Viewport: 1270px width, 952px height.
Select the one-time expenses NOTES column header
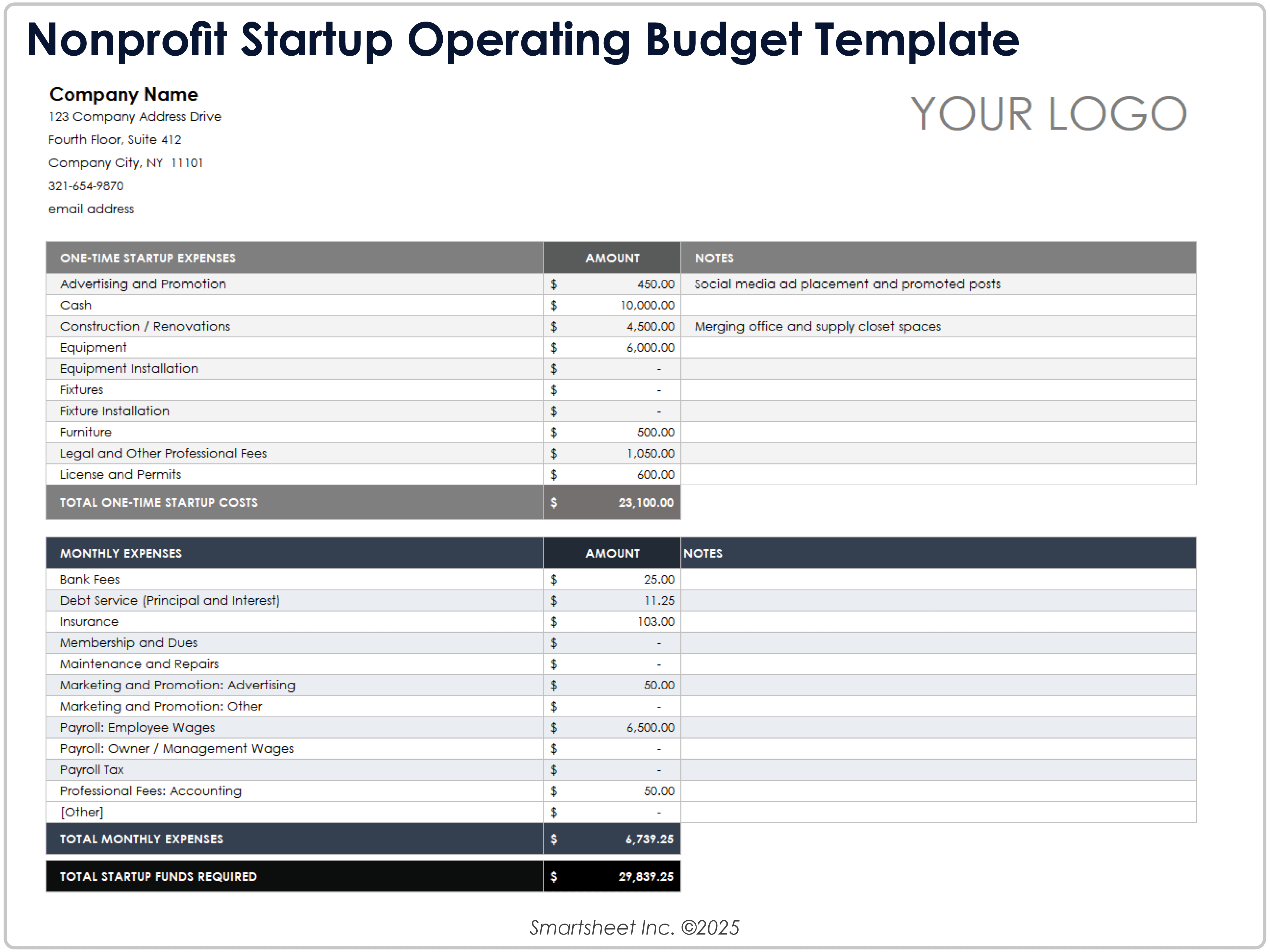714,258
